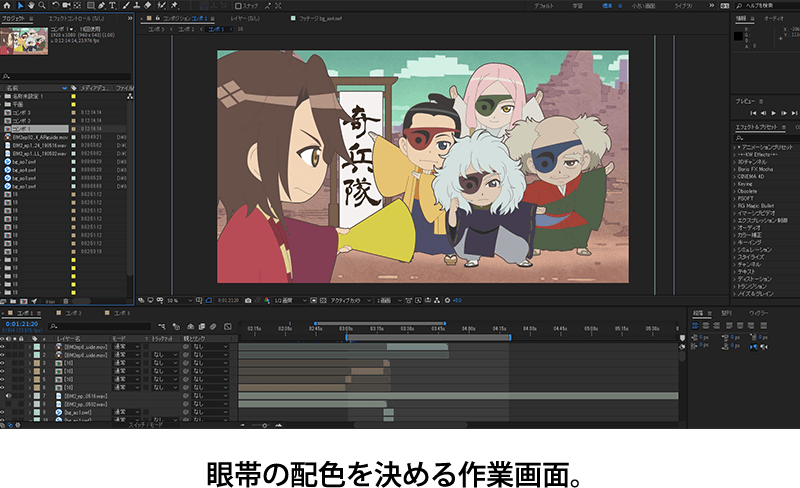
Task: Open the 1画面 view layout dropdown
Action: tap(389, 301)
